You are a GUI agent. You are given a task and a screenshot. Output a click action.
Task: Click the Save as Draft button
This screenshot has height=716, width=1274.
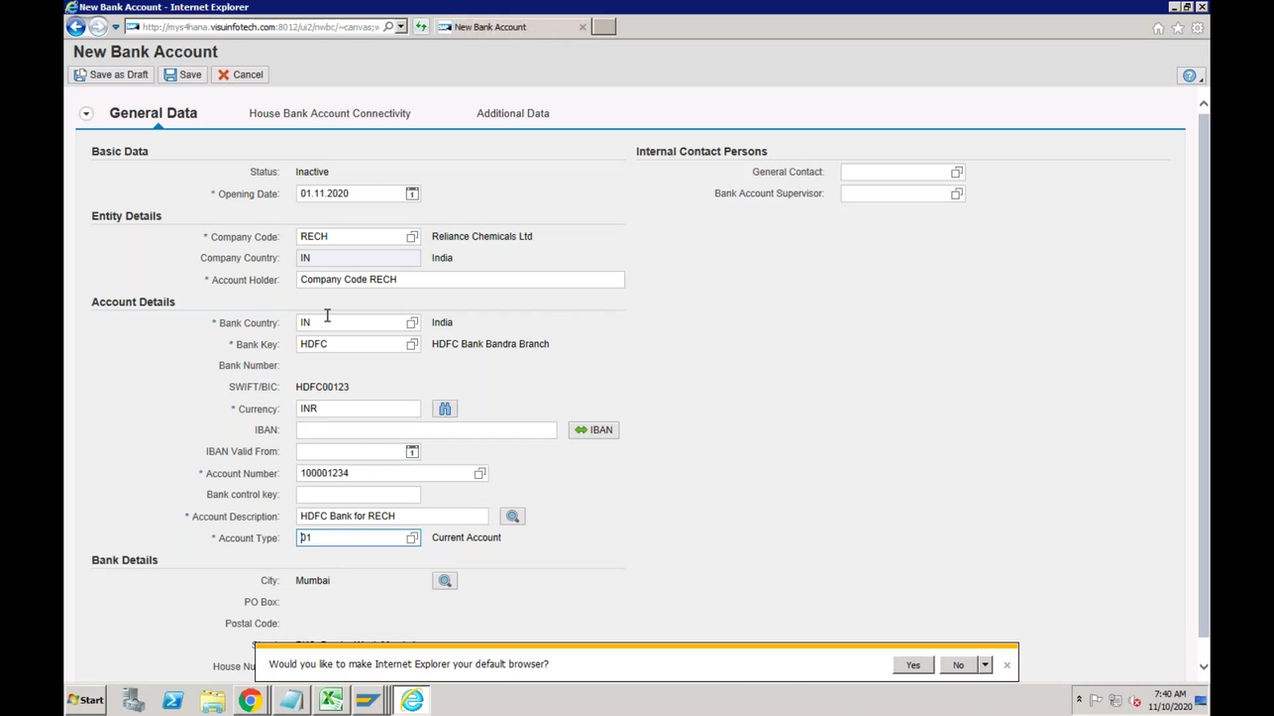pos(111,74)
